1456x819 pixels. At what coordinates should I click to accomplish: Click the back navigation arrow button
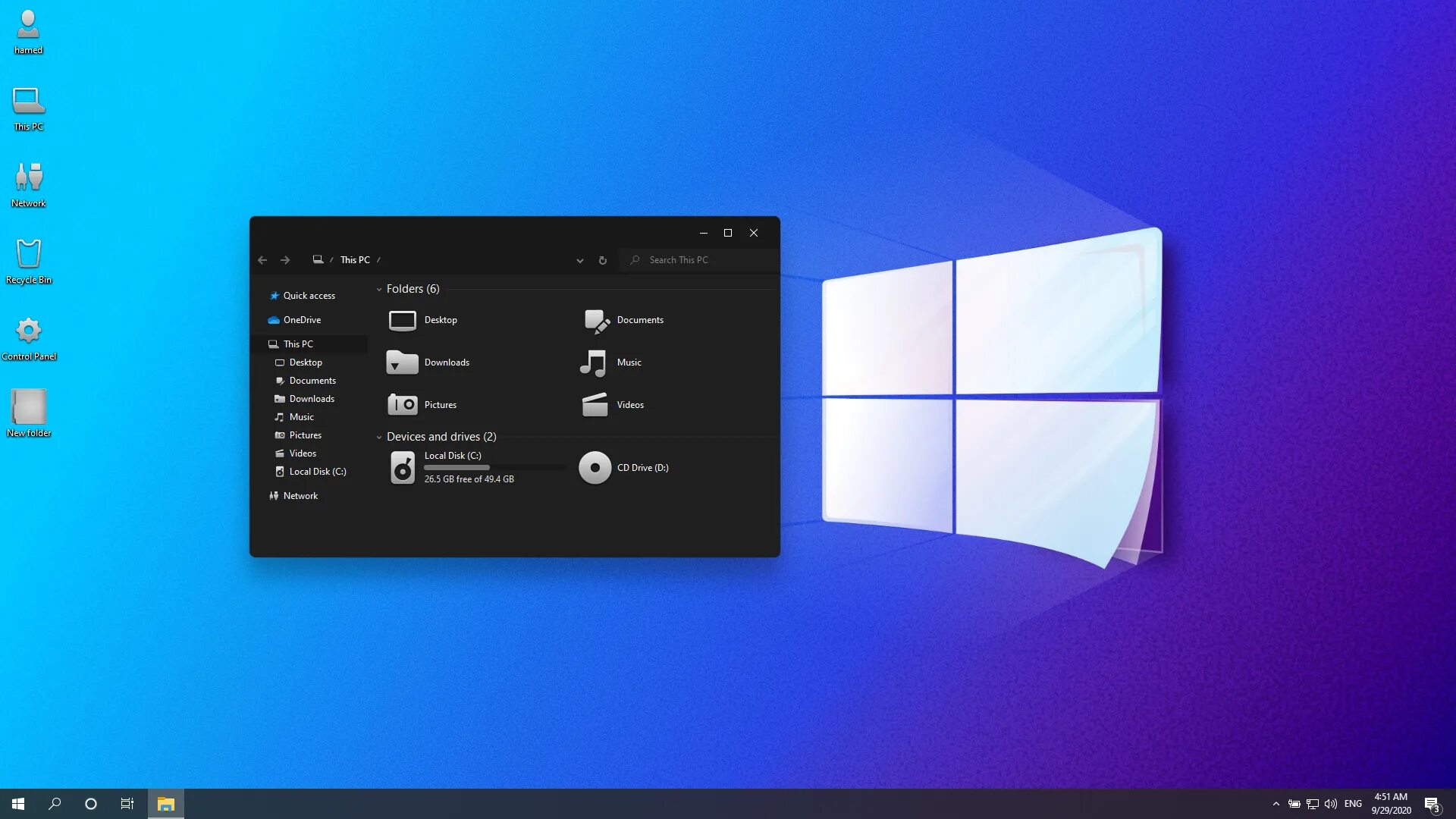coord(263,260)
